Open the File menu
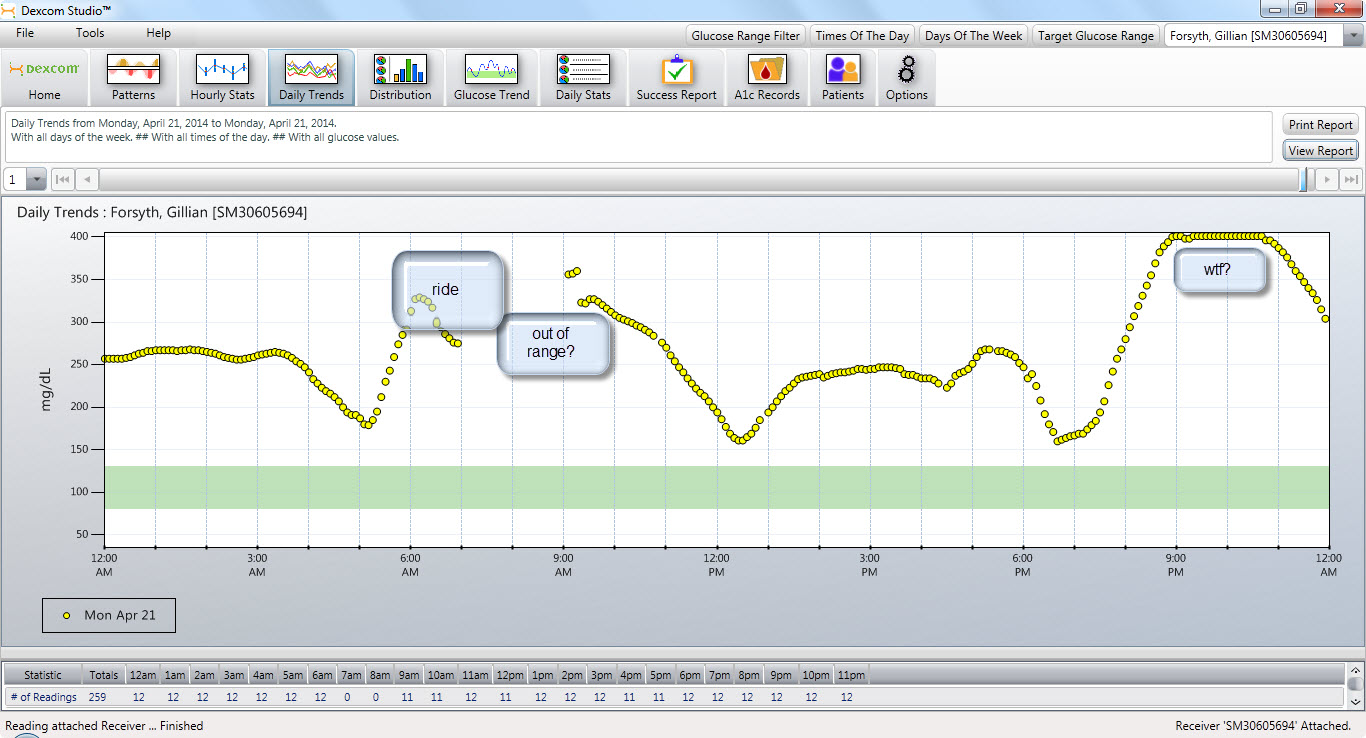 (25, 33)
